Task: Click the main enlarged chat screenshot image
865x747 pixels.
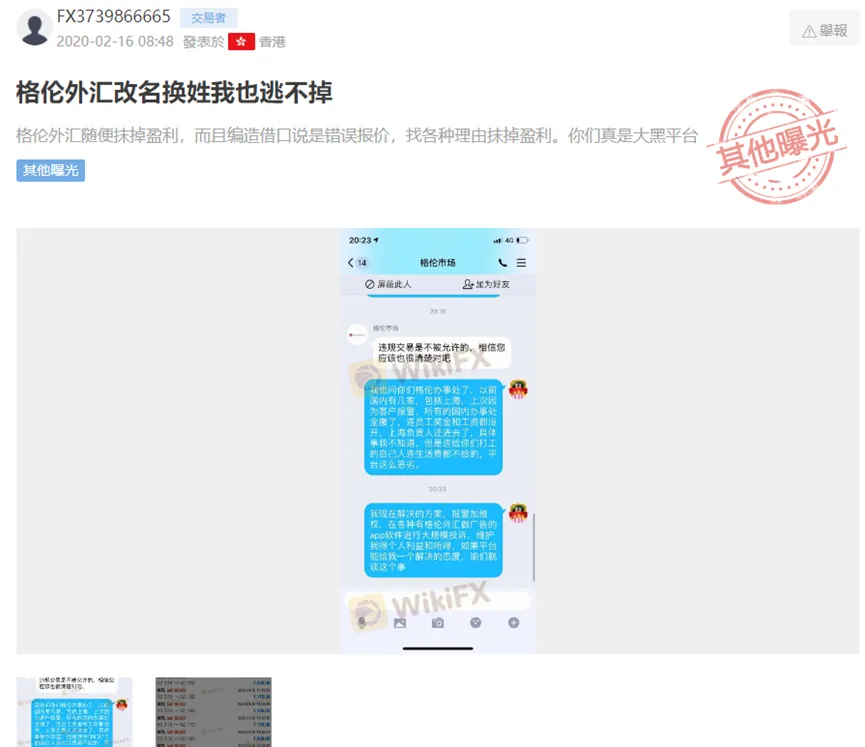Action: 437,441
